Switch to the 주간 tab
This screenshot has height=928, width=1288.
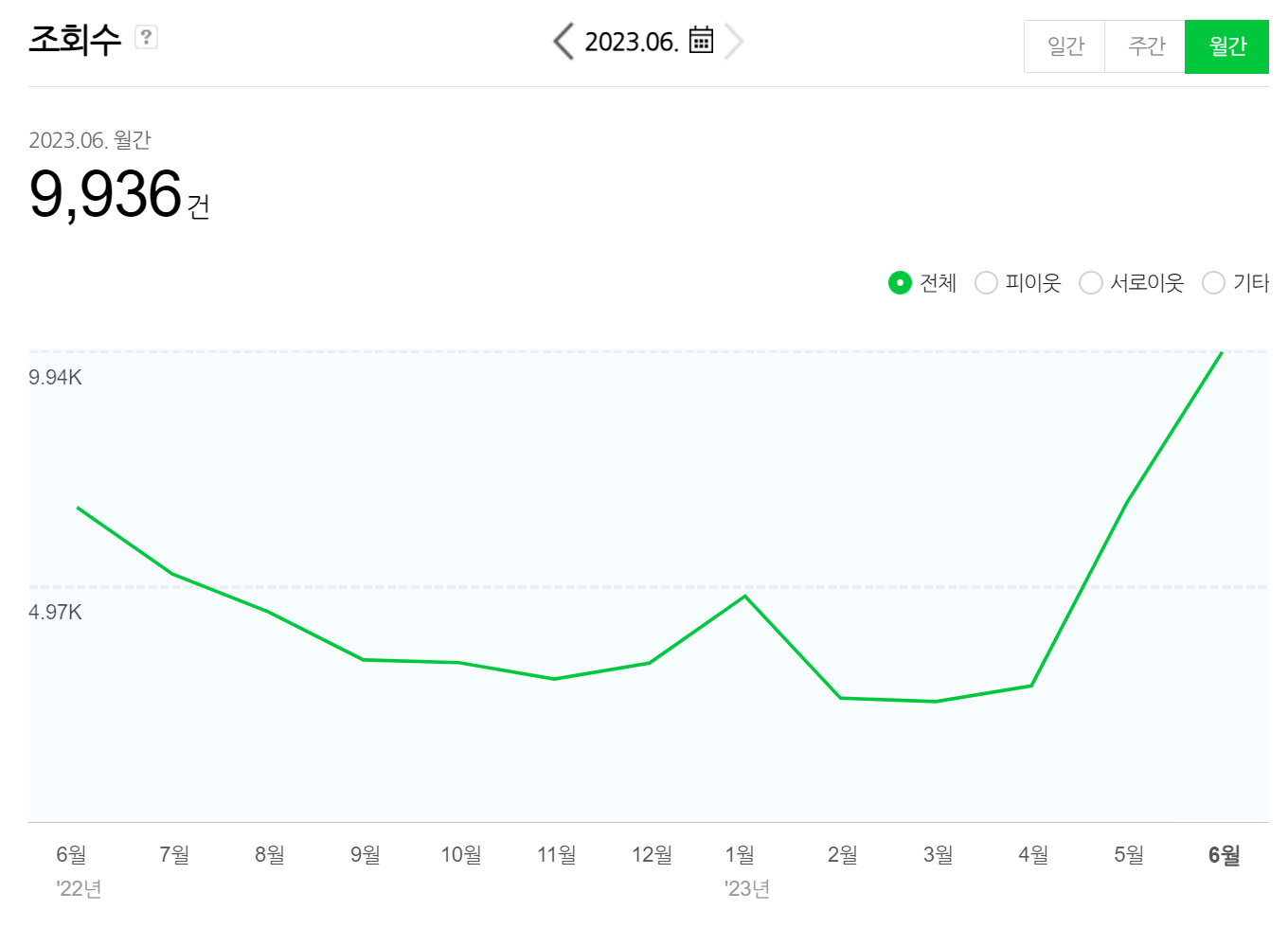pos(1146,46)
